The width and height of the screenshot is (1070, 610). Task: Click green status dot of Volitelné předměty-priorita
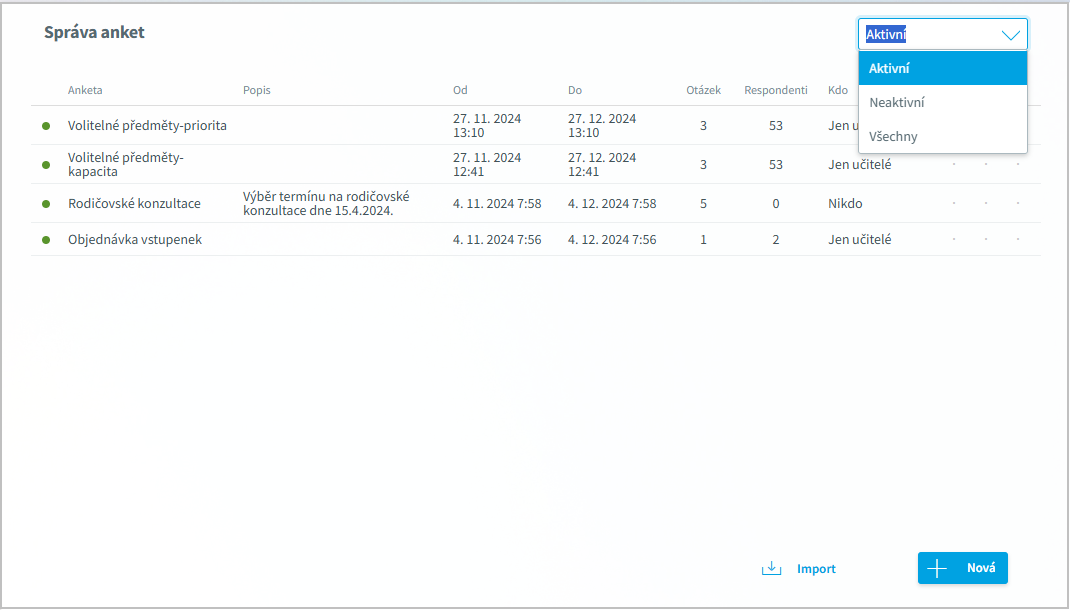[46, 126]
